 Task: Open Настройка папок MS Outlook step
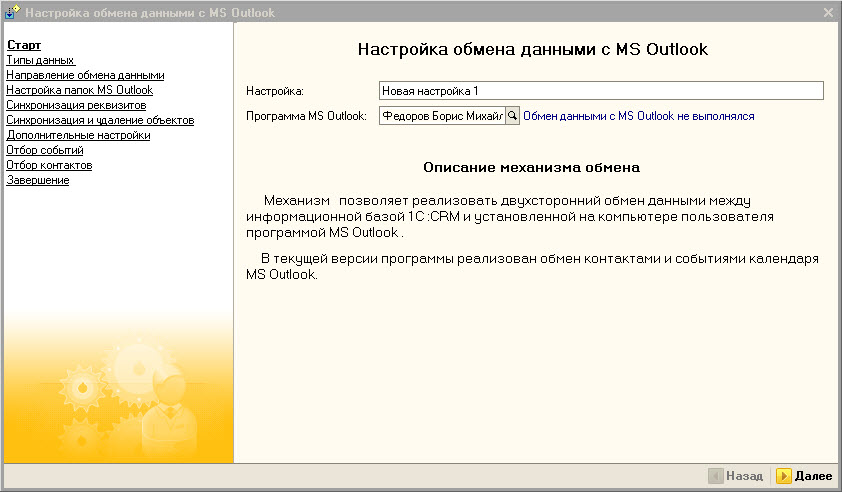(79, 90)
